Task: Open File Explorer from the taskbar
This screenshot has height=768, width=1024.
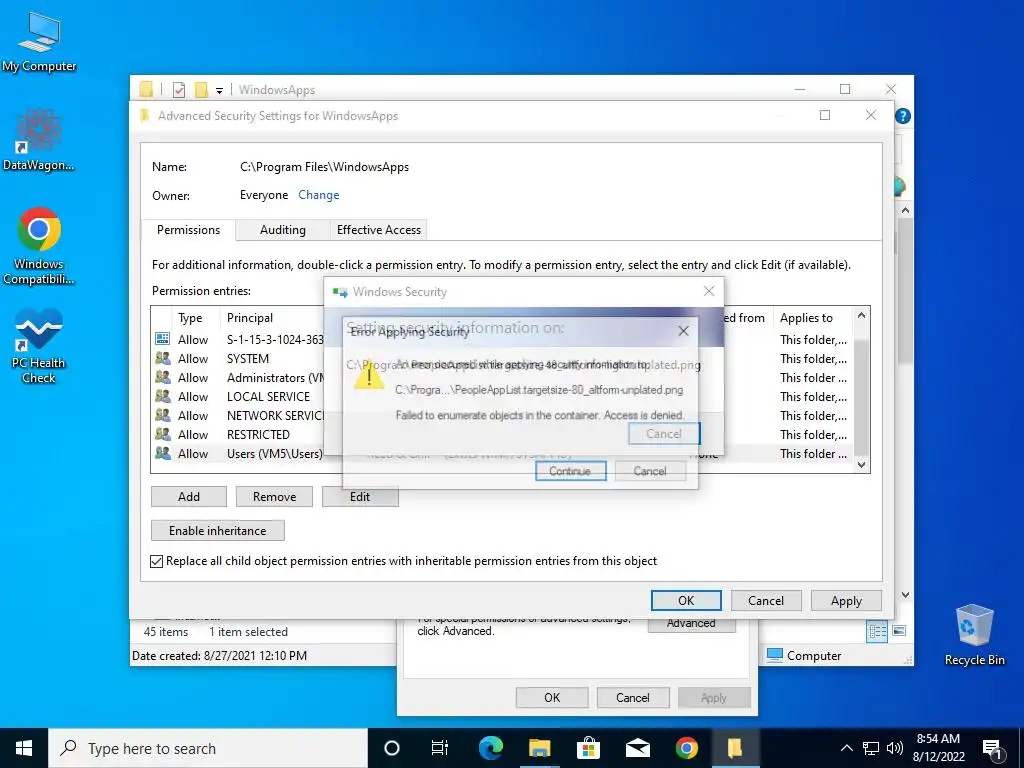Action: tap(539, 748)
